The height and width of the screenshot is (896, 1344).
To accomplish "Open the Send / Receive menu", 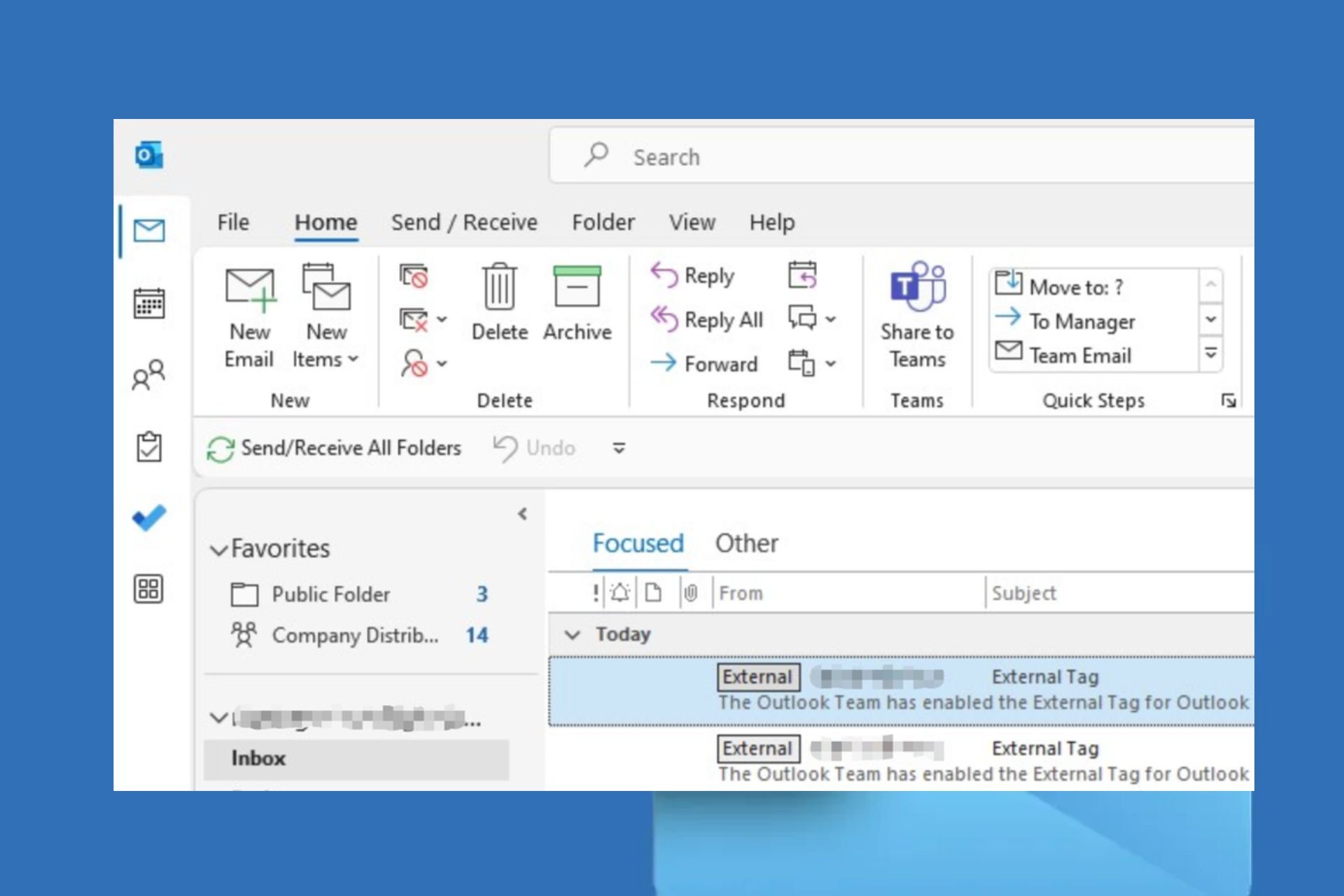I will coord(463,221).
